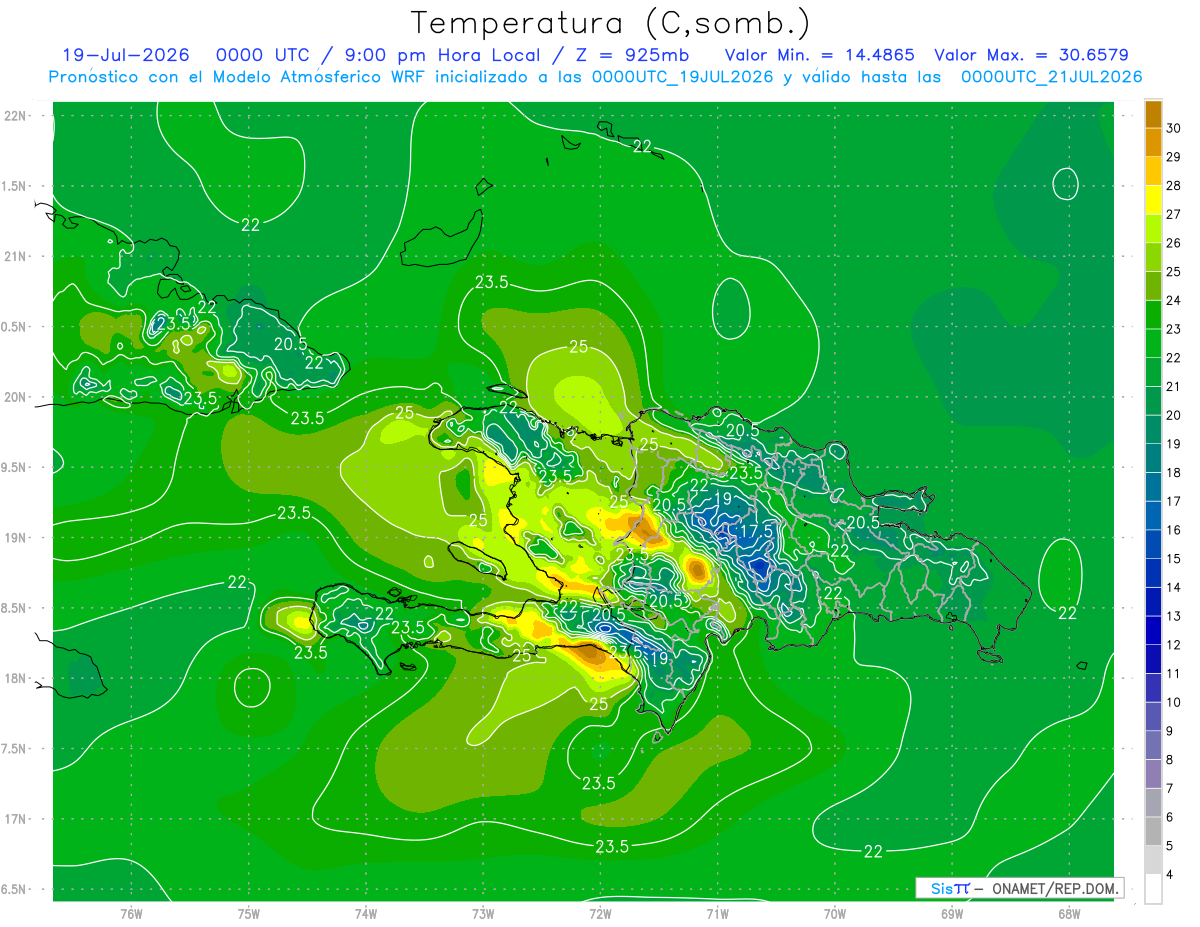This screenshot has height=927, width=1200.
Task: Click the "Valor Min. = 14.4865" value
Action: coord(819,55)
